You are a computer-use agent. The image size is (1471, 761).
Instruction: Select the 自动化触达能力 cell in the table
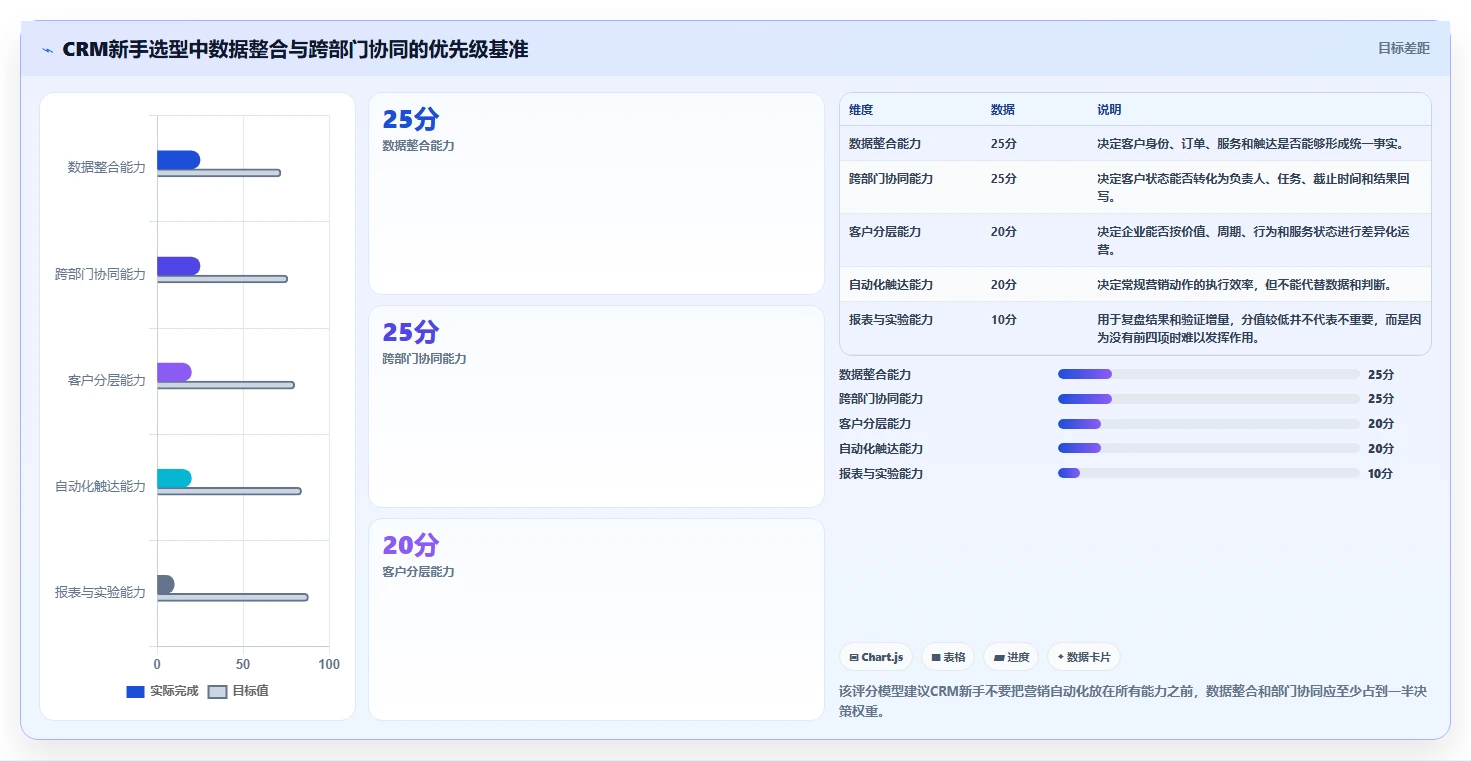click(891, 285)
